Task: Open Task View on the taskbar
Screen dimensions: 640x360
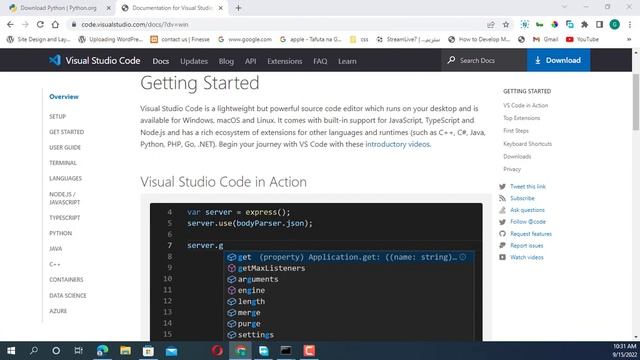Action: point(78,351)
